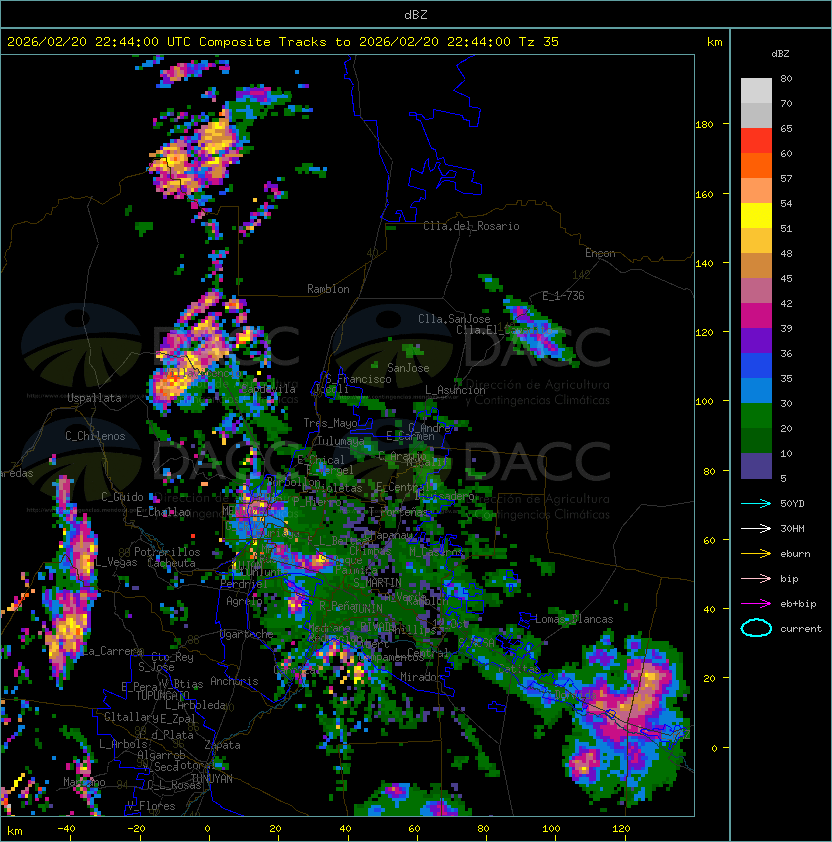Click the 'eb+bip' legend label
832x842 pixels.
[x=798, y=604]
